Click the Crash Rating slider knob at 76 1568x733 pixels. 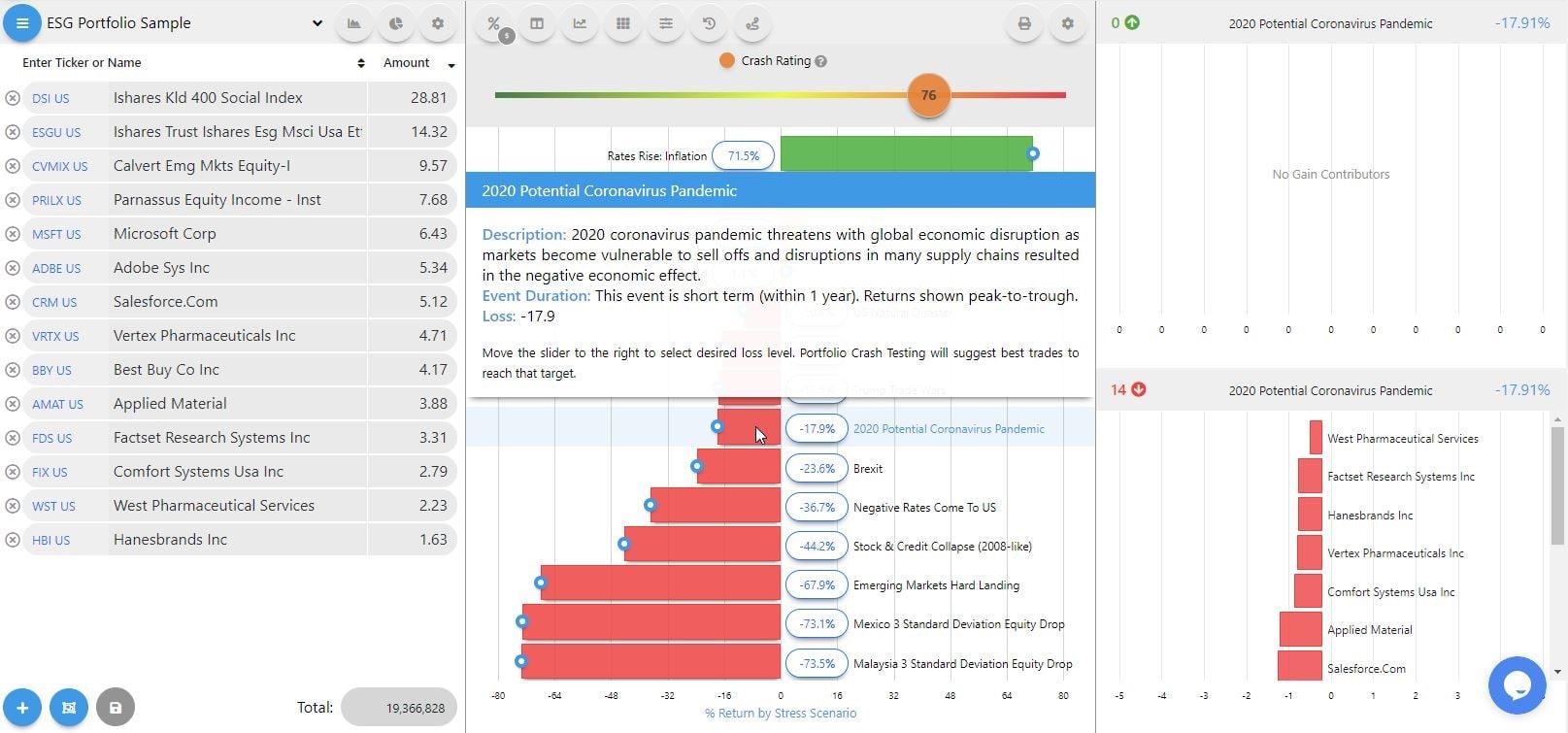click(928, 95)
